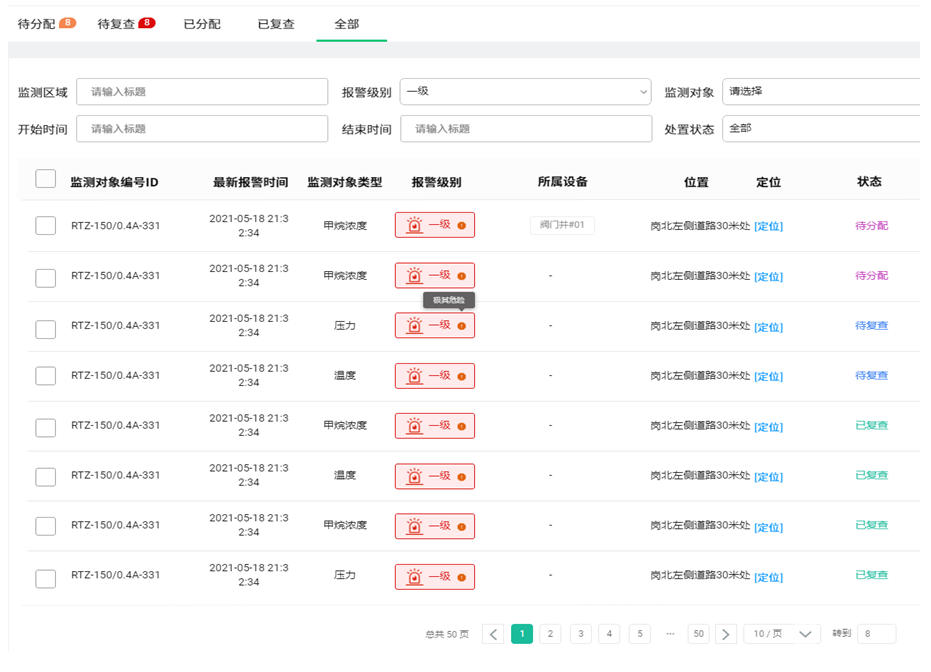
Task: Click the siren icon in the 温度 待复查 row
Action: click(414, 376)
